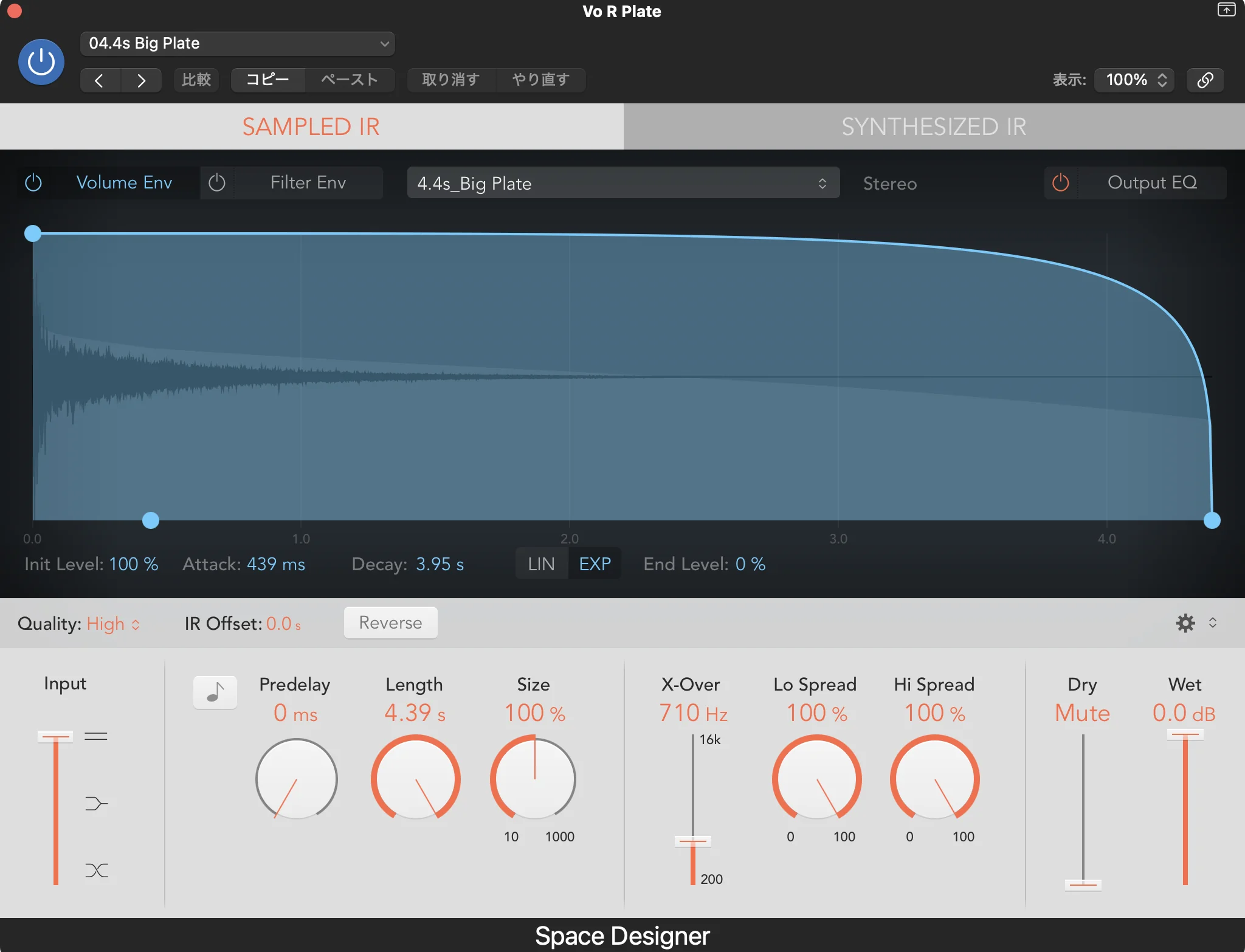Image resolution: width=1245 pixels, height=952 pixels.
Task: Open the gear settings menu
Action: click(1185, 623)
